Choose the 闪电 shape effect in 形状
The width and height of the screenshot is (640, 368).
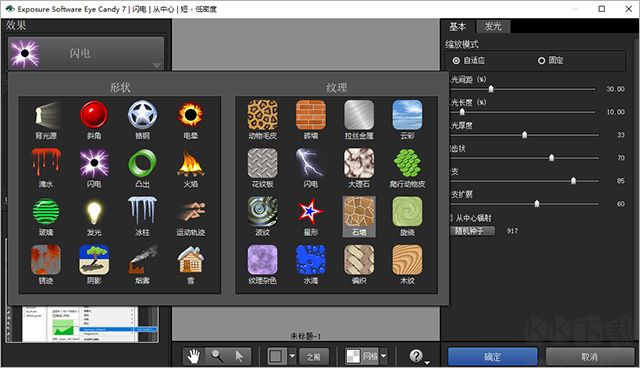(x=94, y=168)
